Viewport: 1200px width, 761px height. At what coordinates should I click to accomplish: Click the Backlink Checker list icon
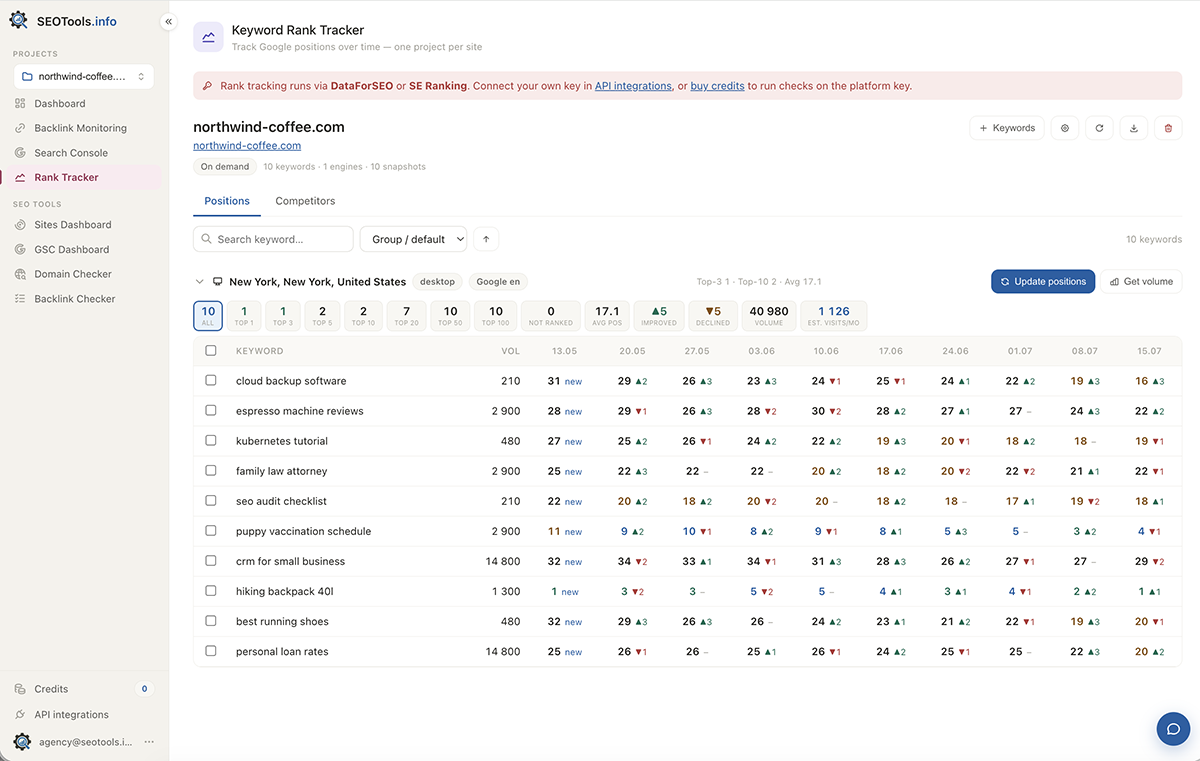click(x=21, y=299)
